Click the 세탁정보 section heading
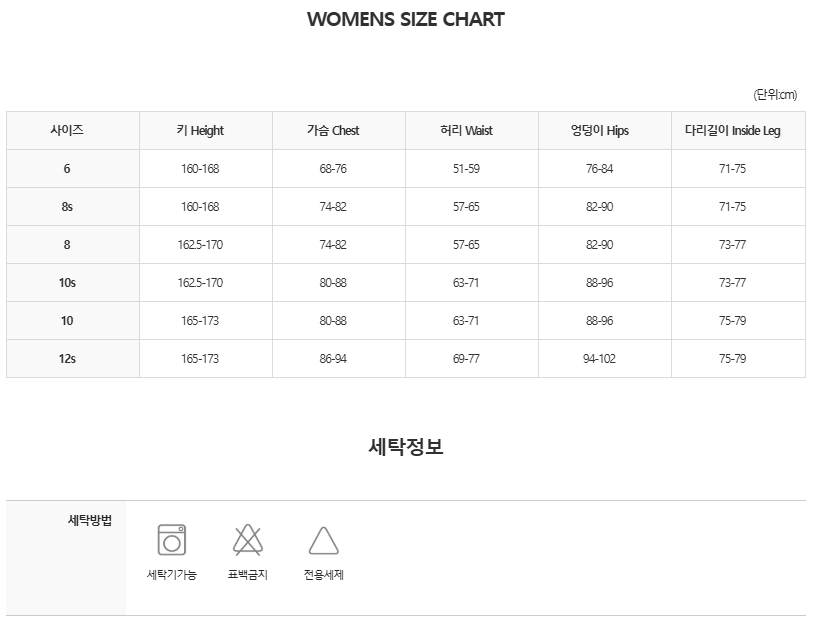 click(x=406, y=446)
